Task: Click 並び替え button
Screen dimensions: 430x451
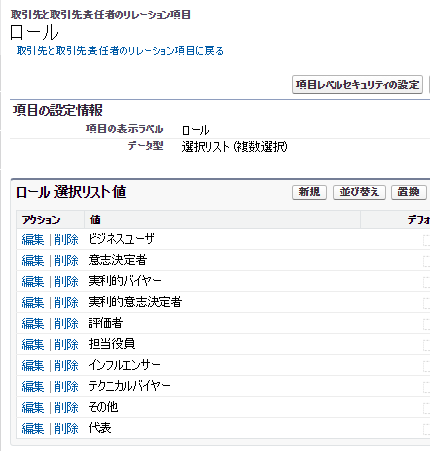Action: click(x=359, y=192)
